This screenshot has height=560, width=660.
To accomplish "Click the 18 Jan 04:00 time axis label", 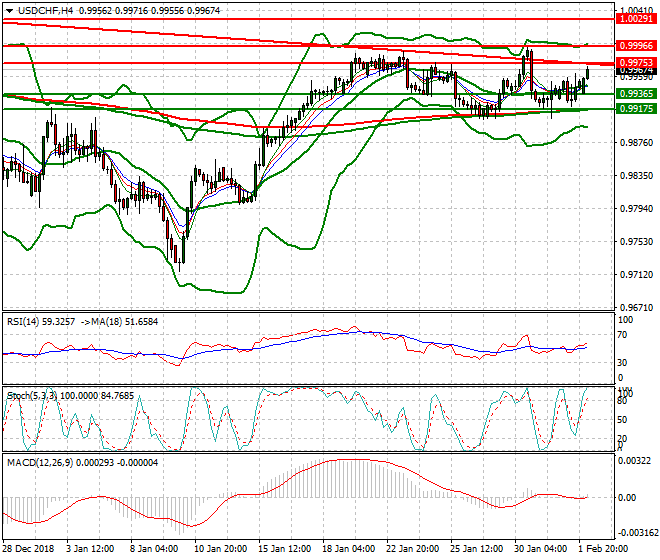I will (348, 549).
